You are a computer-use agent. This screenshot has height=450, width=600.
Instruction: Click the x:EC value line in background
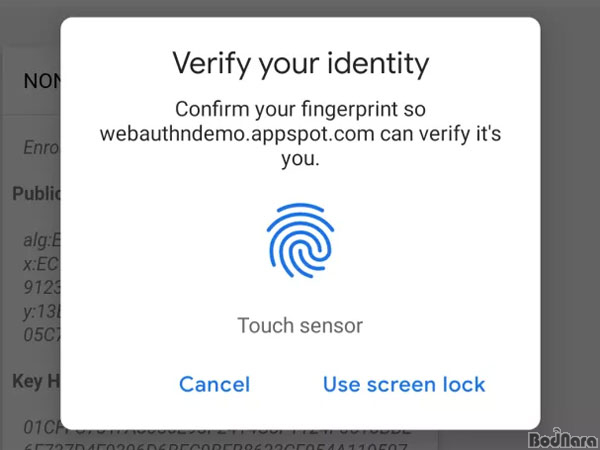click(41, 264)
